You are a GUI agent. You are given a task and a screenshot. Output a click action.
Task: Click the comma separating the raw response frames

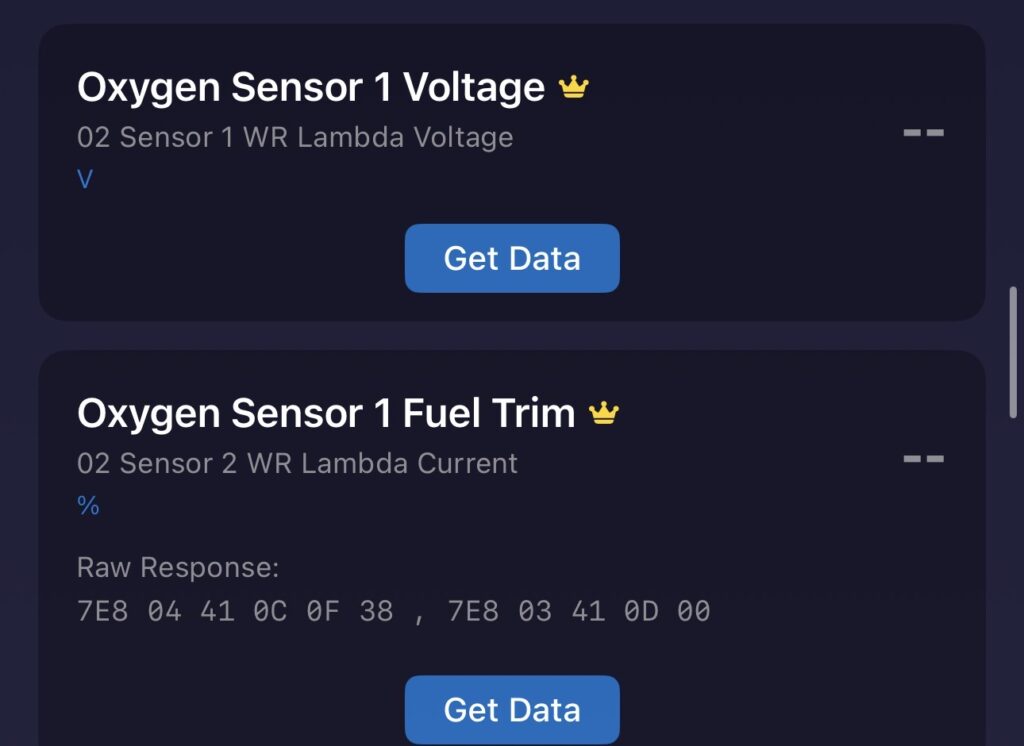pyautogui.click(x=419, y=613)
